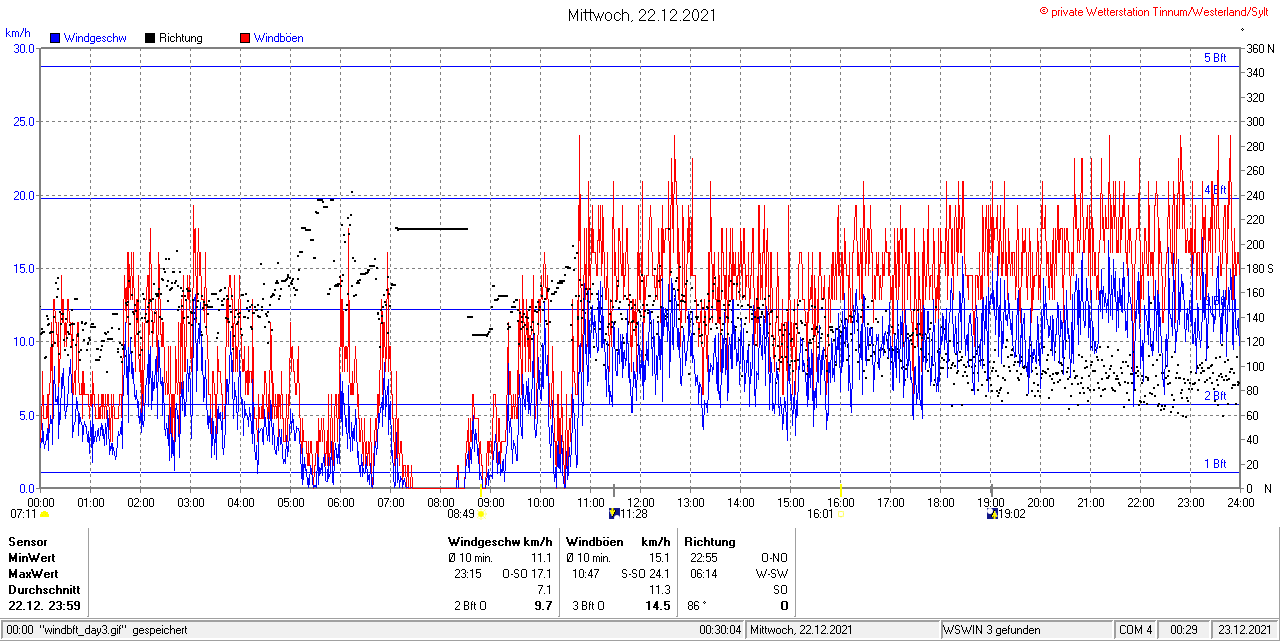Click the 5 Bft line label
Image resolution: width=1280 pixels, height=641 pixels.
1214,58
